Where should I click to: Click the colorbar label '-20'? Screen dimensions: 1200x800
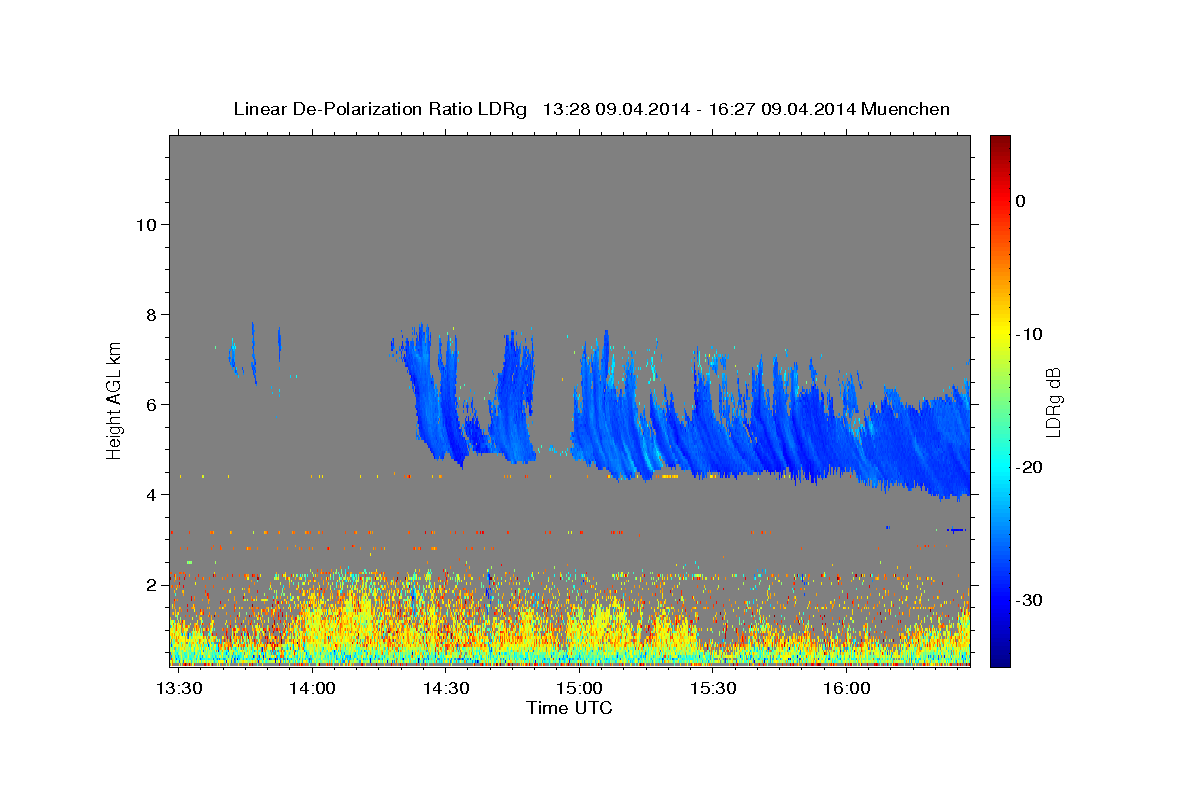pyautogui.click(x=1029, y=467)
